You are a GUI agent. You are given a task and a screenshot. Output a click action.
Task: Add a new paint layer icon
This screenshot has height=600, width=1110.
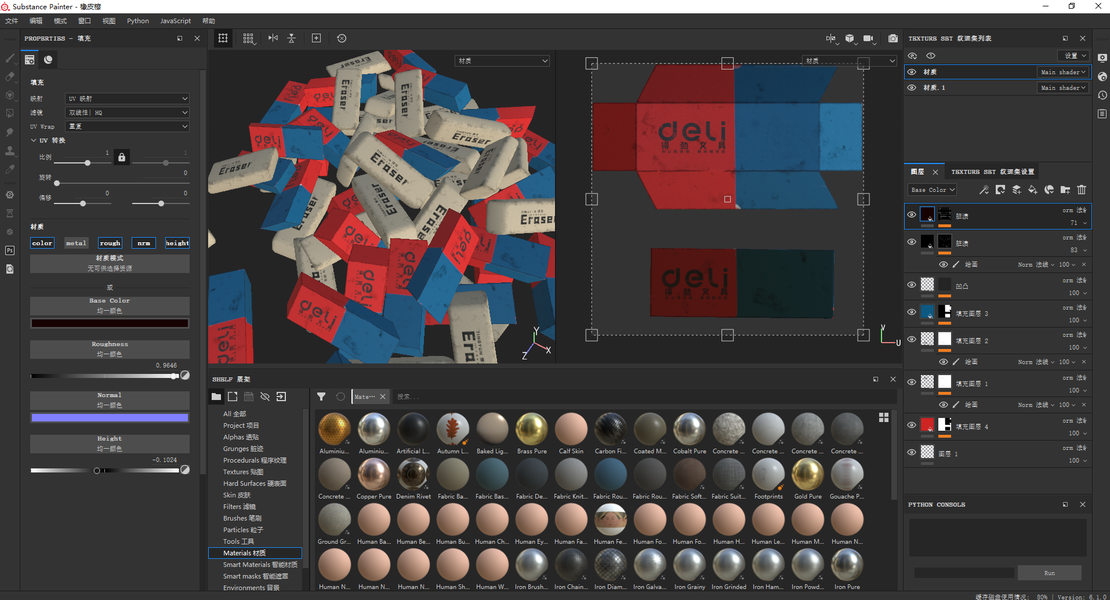pyautogui.click(x=1017, y=190)
